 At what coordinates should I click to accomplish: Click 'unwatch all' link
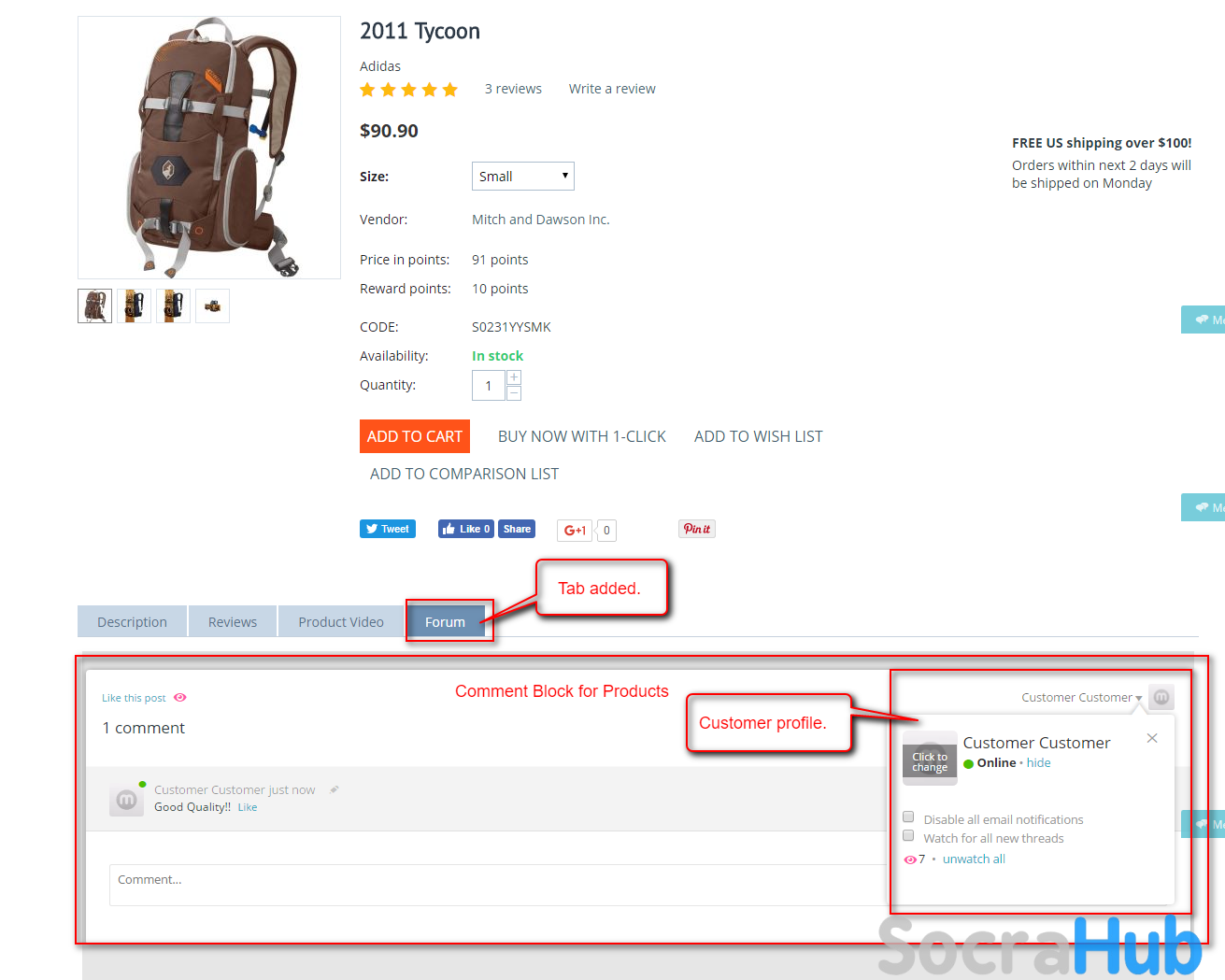click(974, 859)
